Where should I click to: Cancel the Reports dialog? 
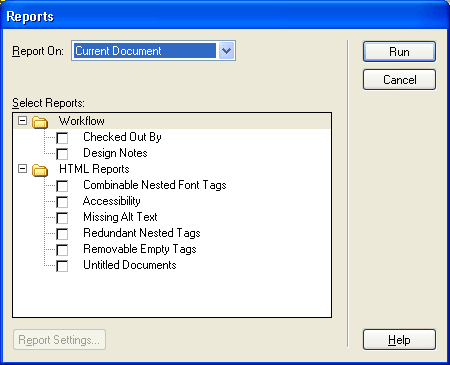pos(399,80)
